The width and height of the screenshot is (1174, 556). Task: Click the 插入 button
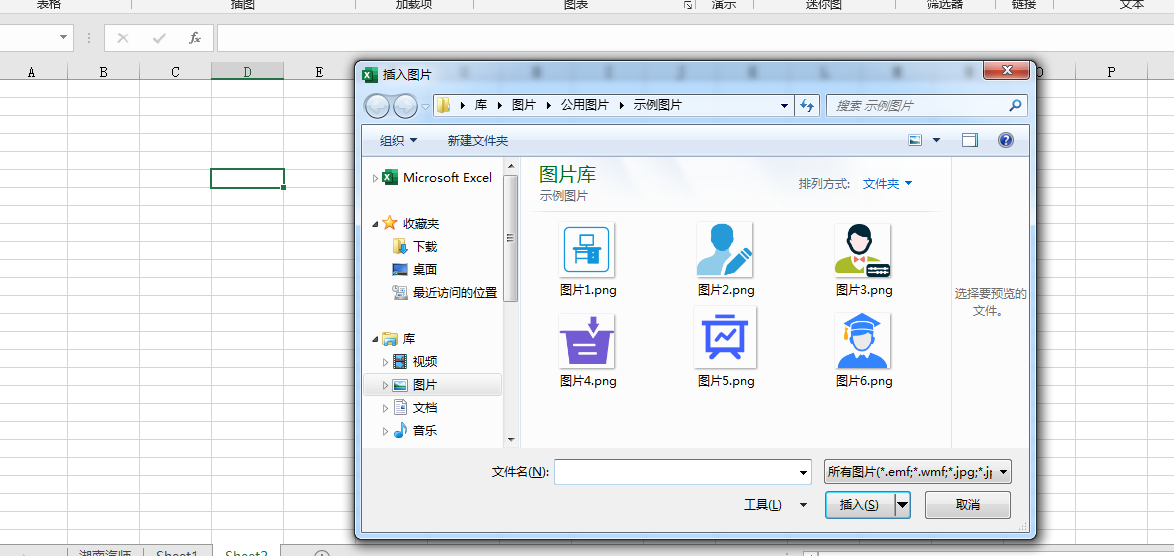860,505
